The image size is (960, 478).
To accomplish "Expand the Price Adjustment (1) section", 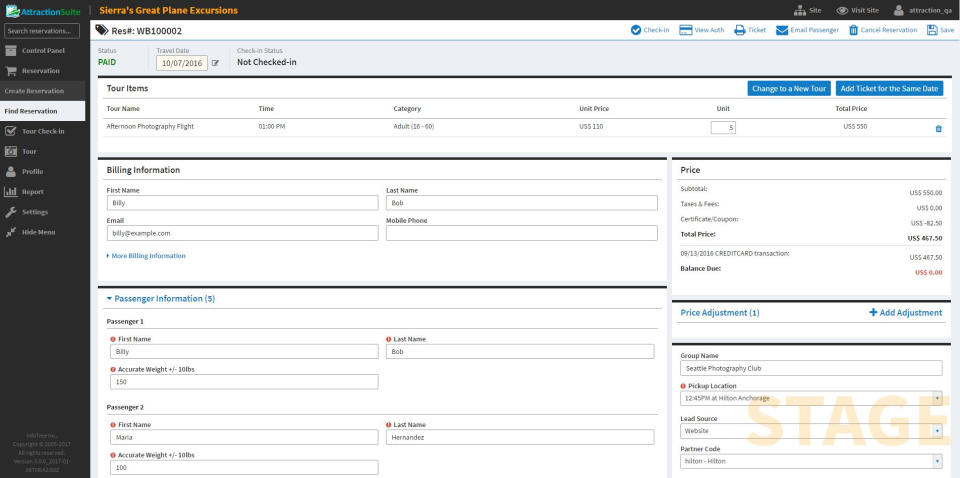I will 719,313.
